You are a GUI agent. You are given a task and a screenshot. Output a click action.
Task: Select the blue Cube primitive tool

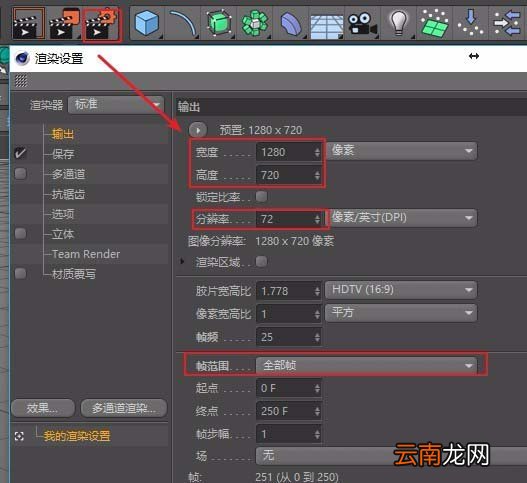tap(147, 24)
